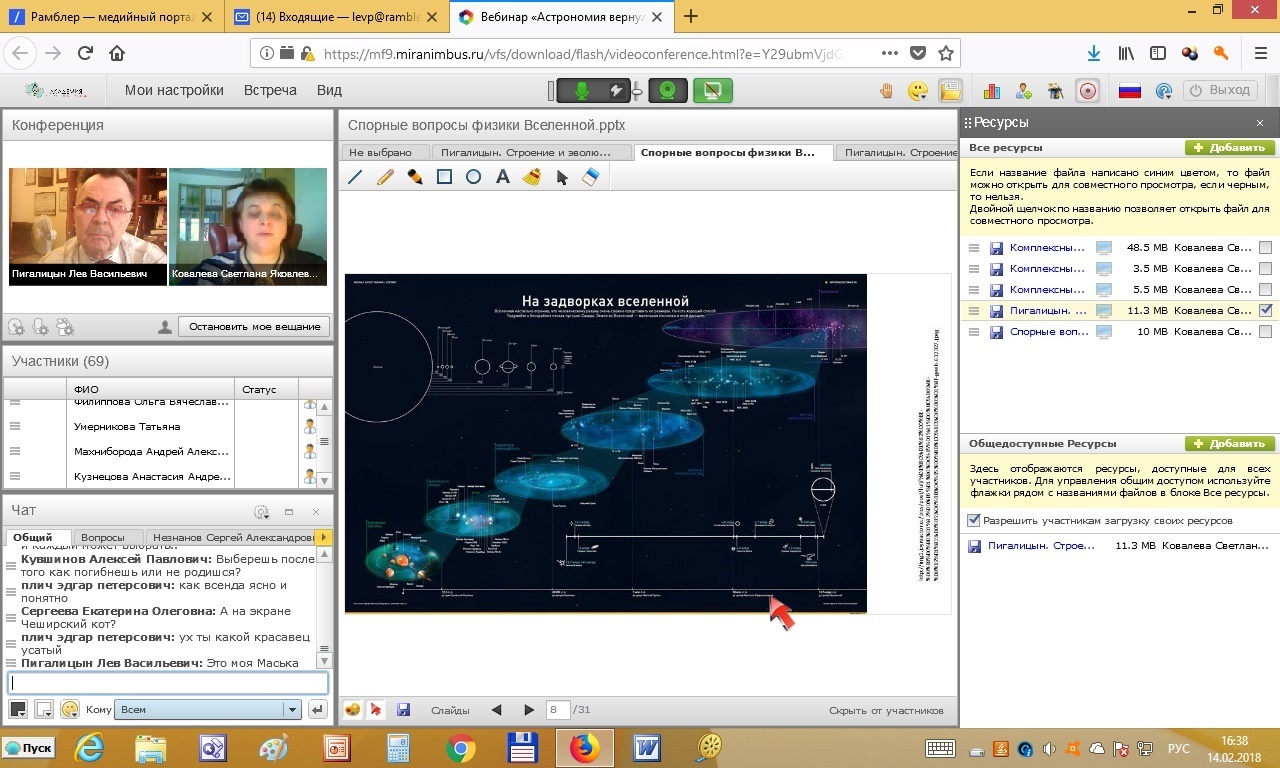Open menu for participant Умерникова Татьяна
1280x768 pixels.
point(14,426)
